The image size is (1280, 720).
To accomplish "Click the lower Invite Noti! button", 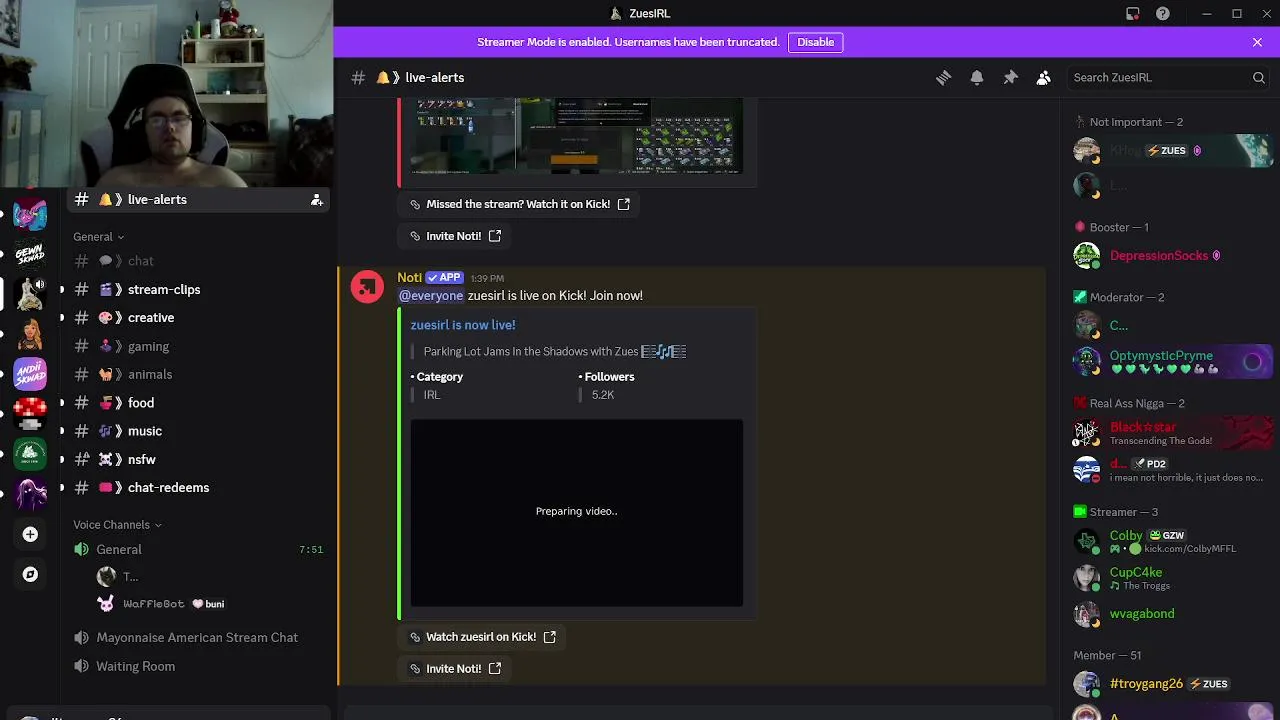I will tap(455, 669).
